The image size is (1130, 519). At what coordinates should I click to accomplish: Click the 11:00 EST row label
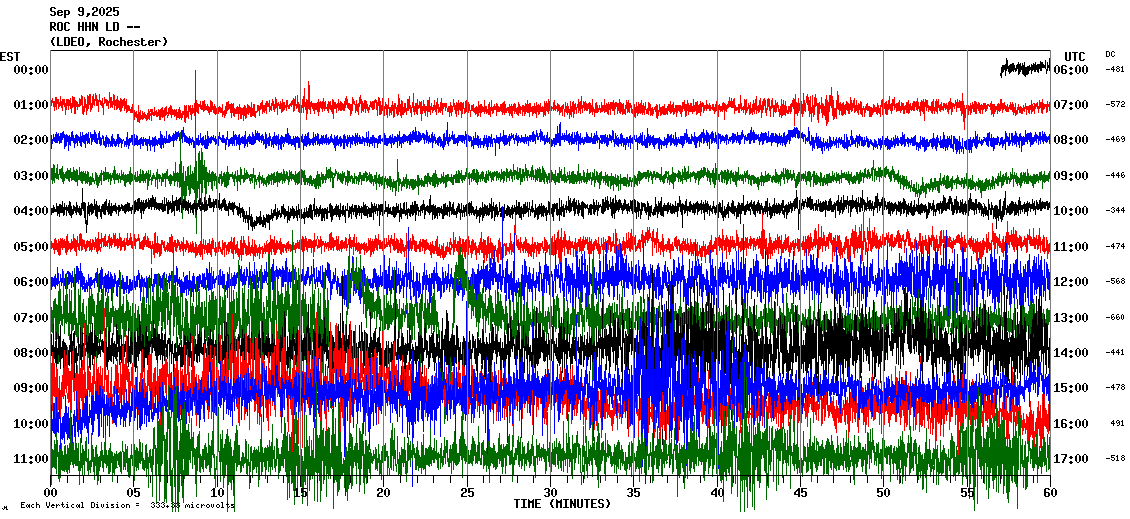(x=31, y=459)
